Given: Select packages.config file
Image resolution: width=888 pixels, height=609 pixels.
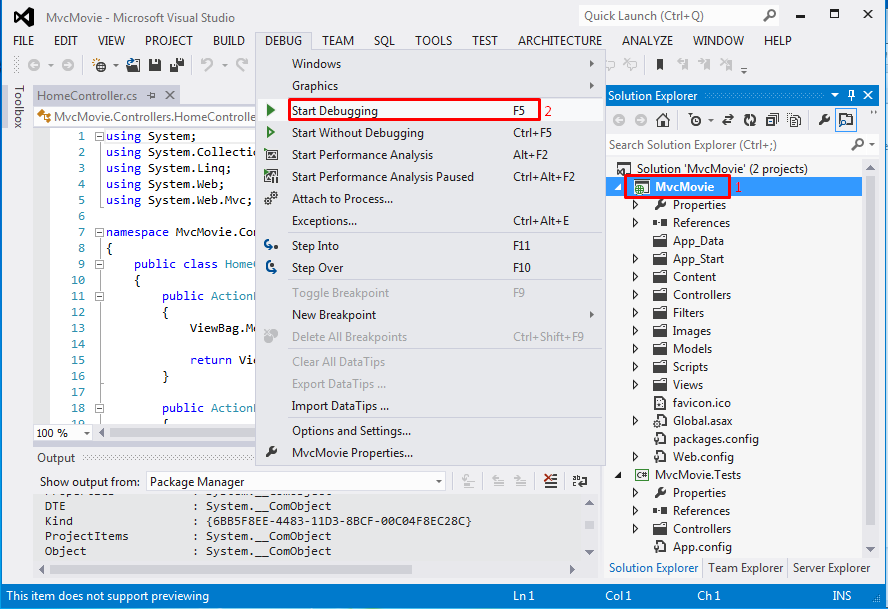Looking at the screenshot, I should pyautogui.click(x=715, y=438).
